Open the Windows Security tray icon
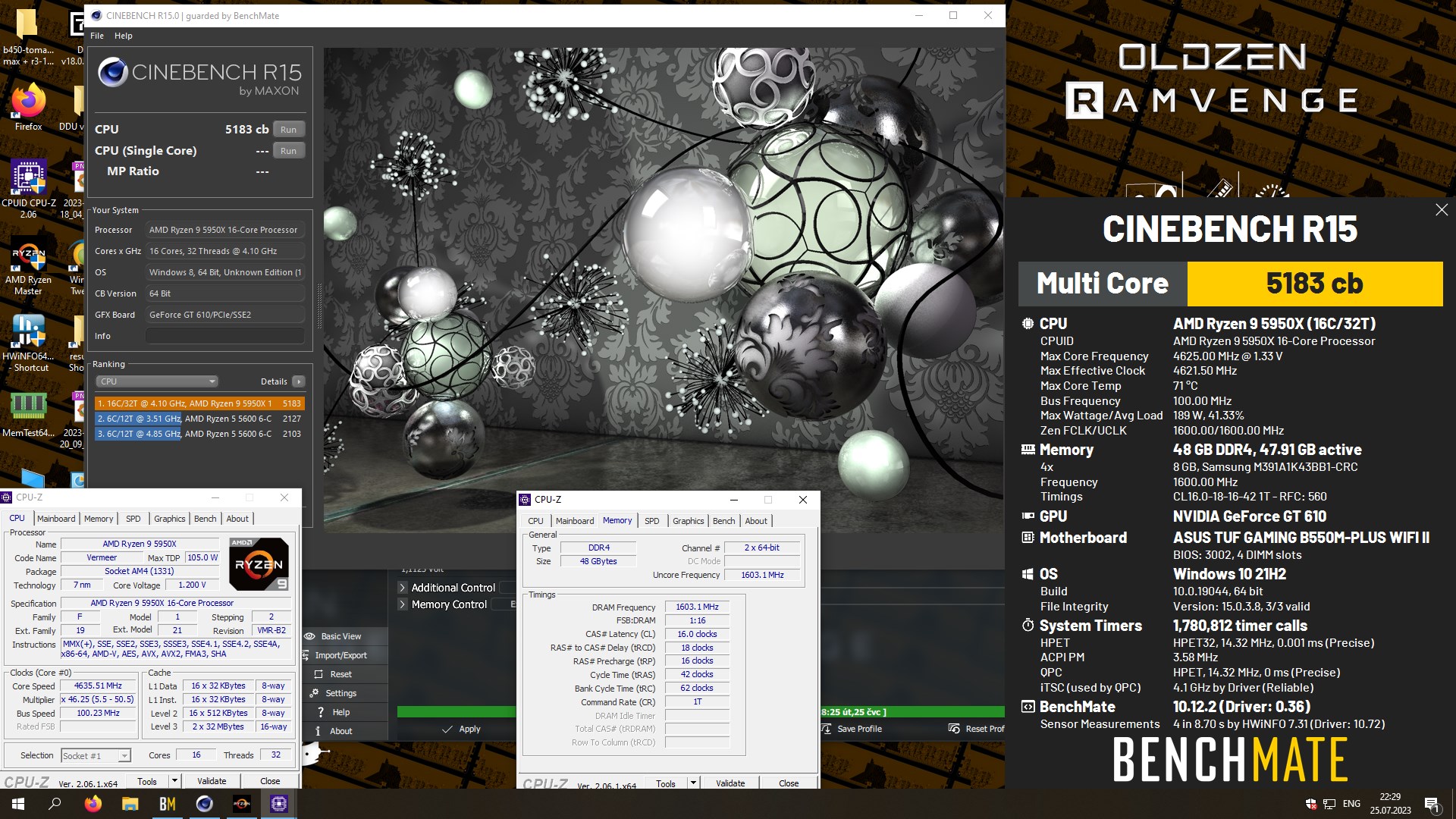Viewport: 1456px width, 819px height. coord(1310,804)
